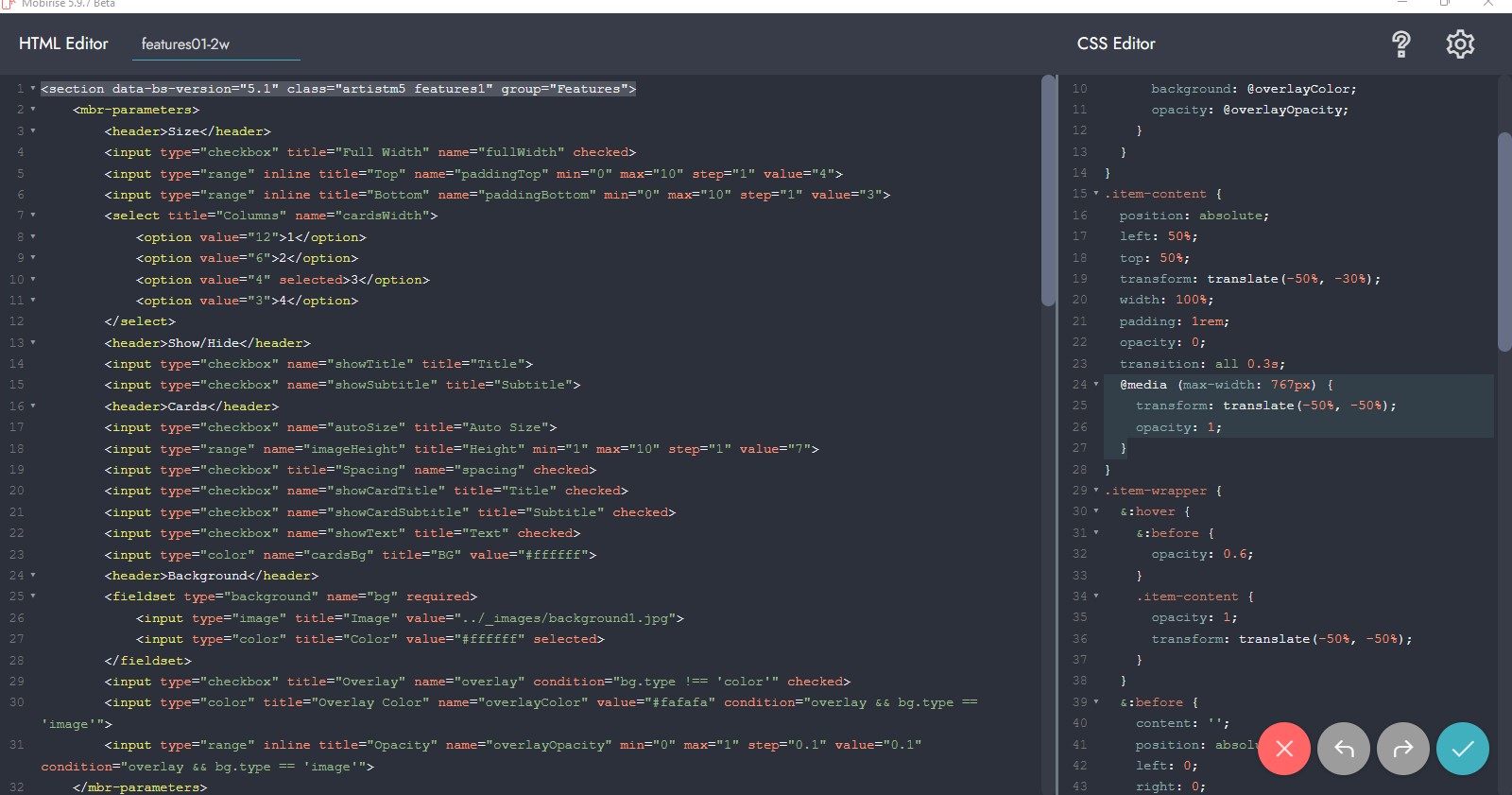Click the Mobirise app logo icon
The image size is (1512, 795).
[9, 4]
